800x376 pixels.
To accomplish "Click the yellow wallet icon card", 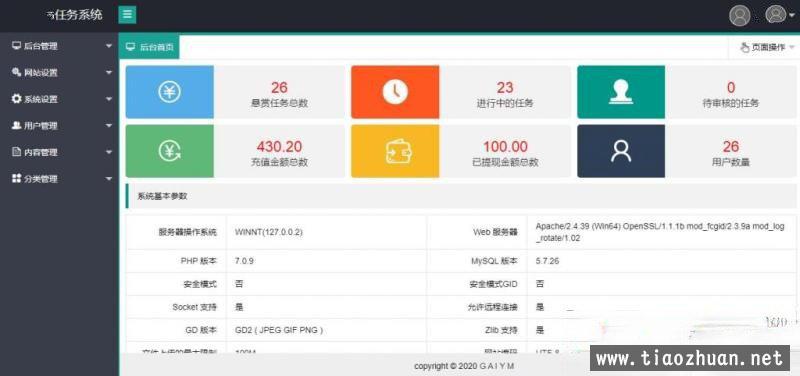I will tap(395, 151).
